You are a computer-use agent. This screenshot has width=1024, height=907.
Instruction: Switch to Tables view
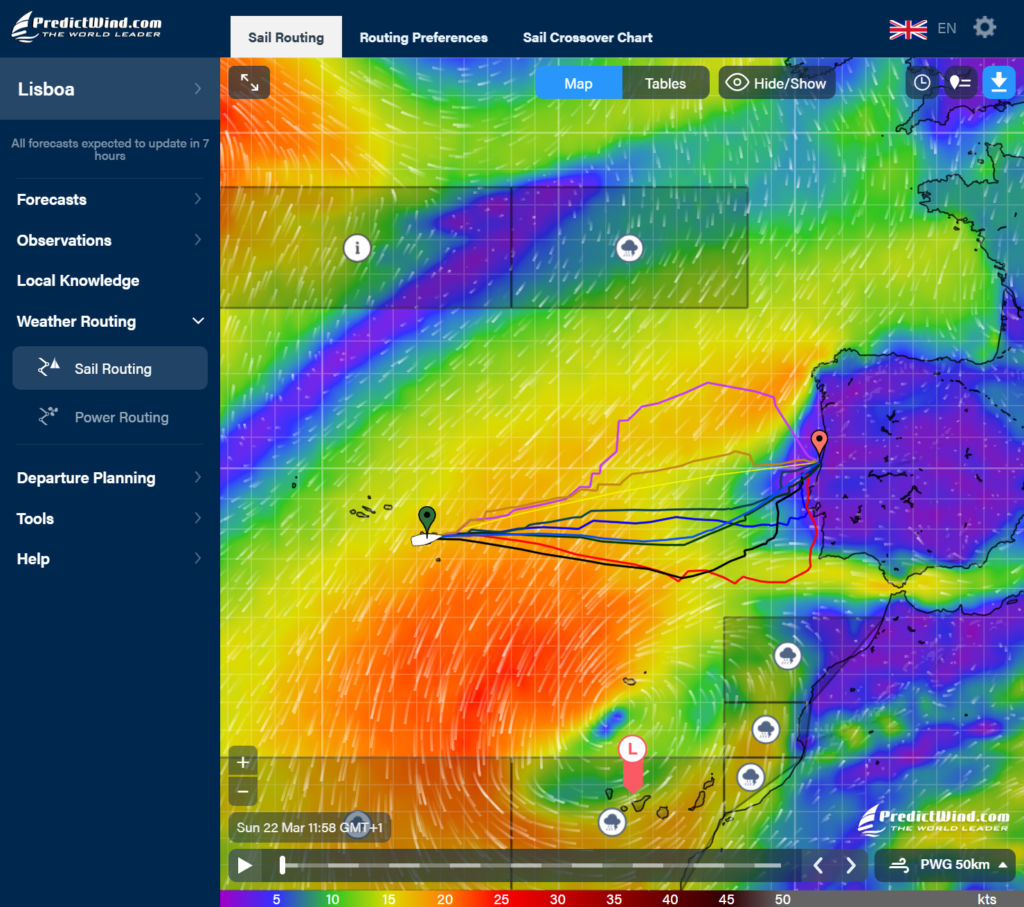point(665,83)
